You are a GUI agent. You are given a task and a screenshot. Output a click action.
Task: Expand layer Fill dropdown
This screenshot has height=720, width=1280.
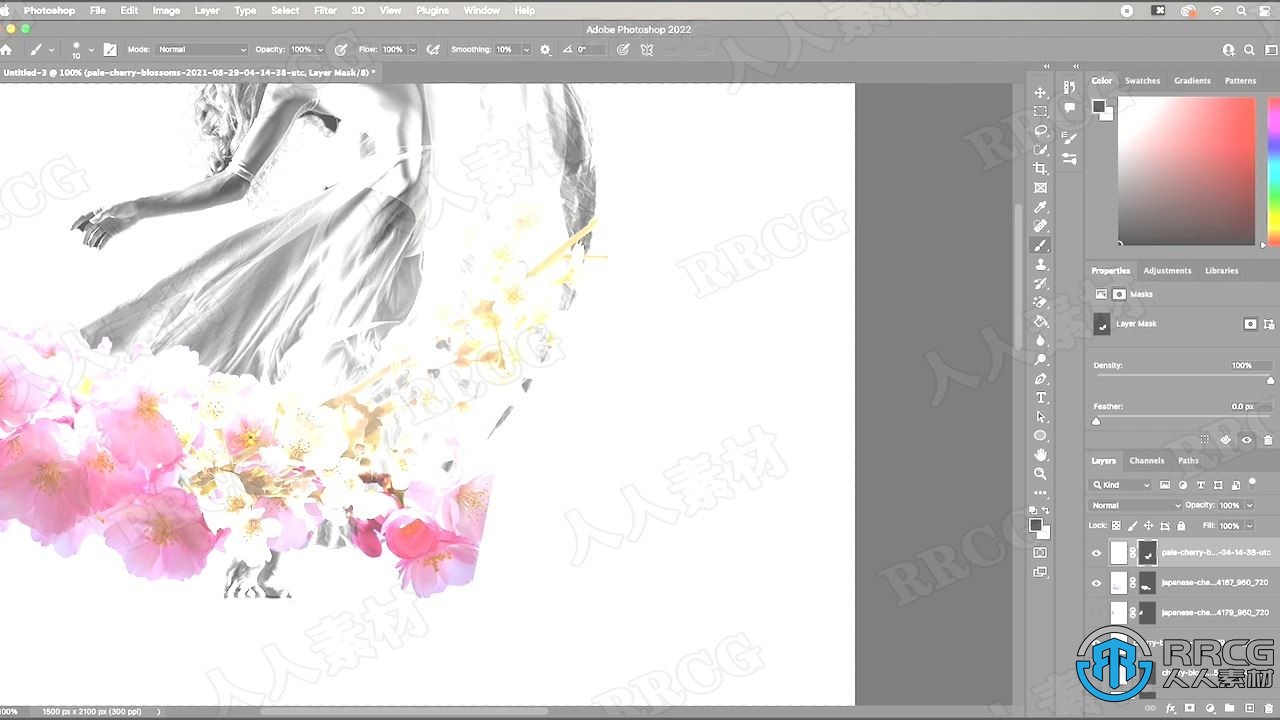[x=1250, y=525]
